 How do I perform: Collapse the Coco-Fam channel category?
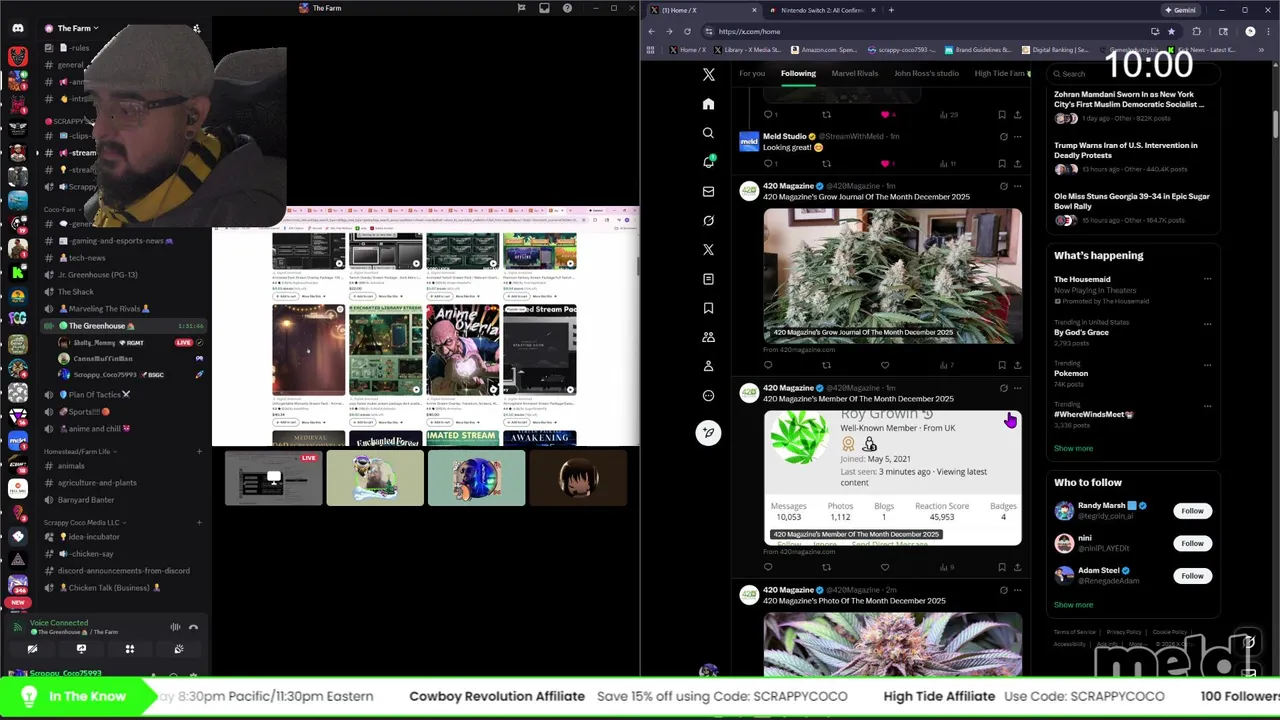62,210
